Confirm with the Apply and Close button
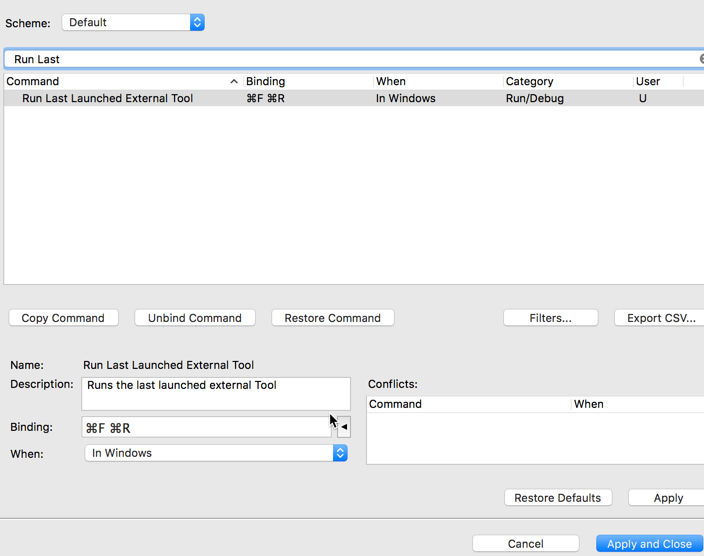The height and width of the screenshot is (556, 704). [x=649, y=544]
